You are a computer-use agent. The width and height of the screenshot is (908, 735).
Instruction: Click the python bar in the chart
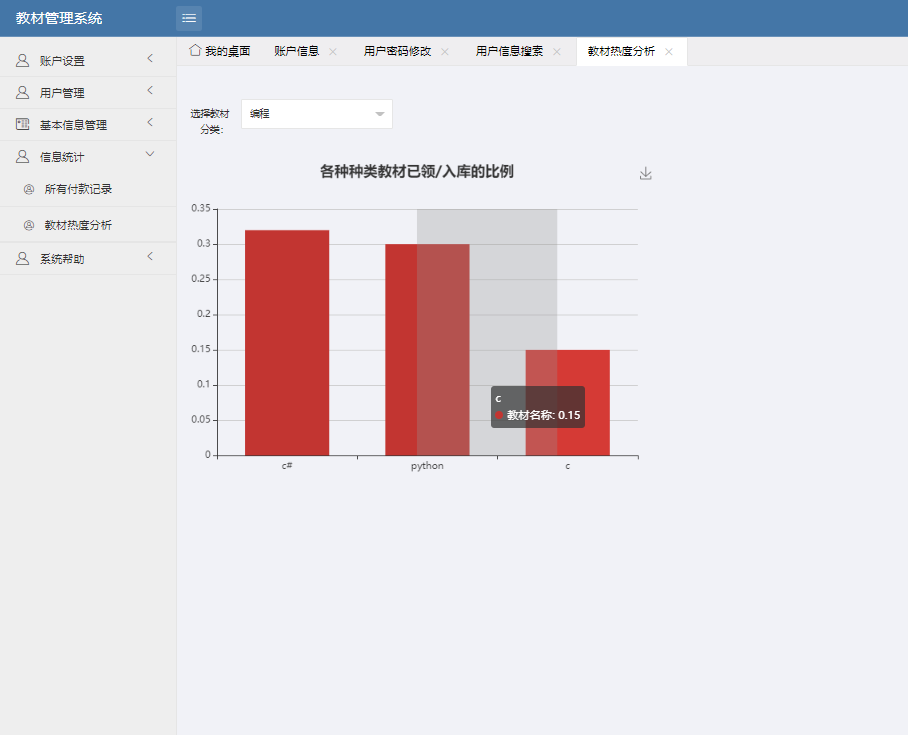(x=427, y=350)
